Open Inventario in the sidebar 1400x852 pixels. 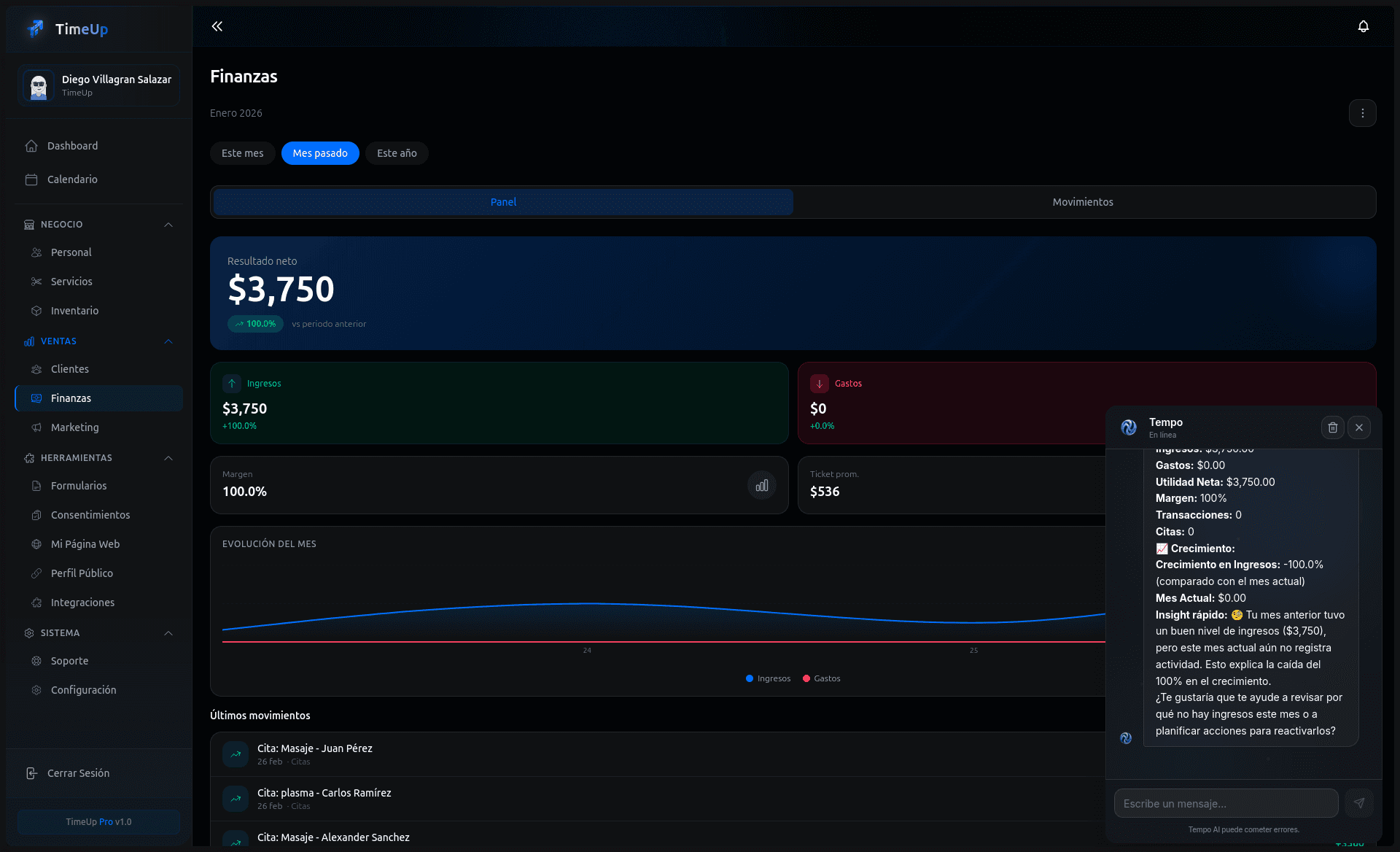point(74,311)
